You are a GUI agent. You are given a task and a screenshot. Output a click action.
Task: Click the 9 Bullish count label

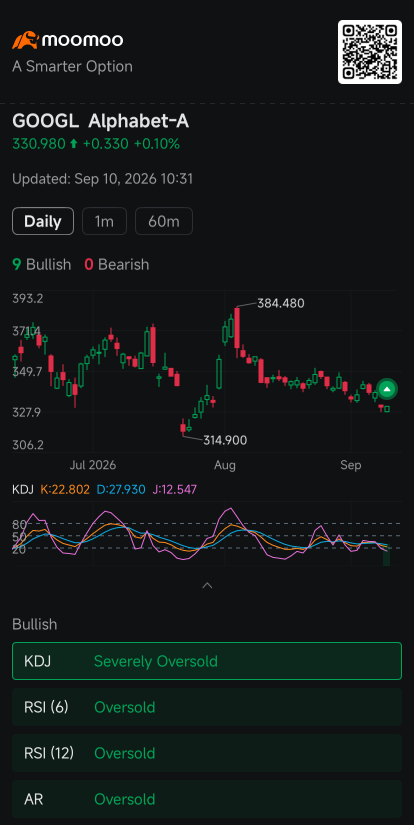[42, 264]
